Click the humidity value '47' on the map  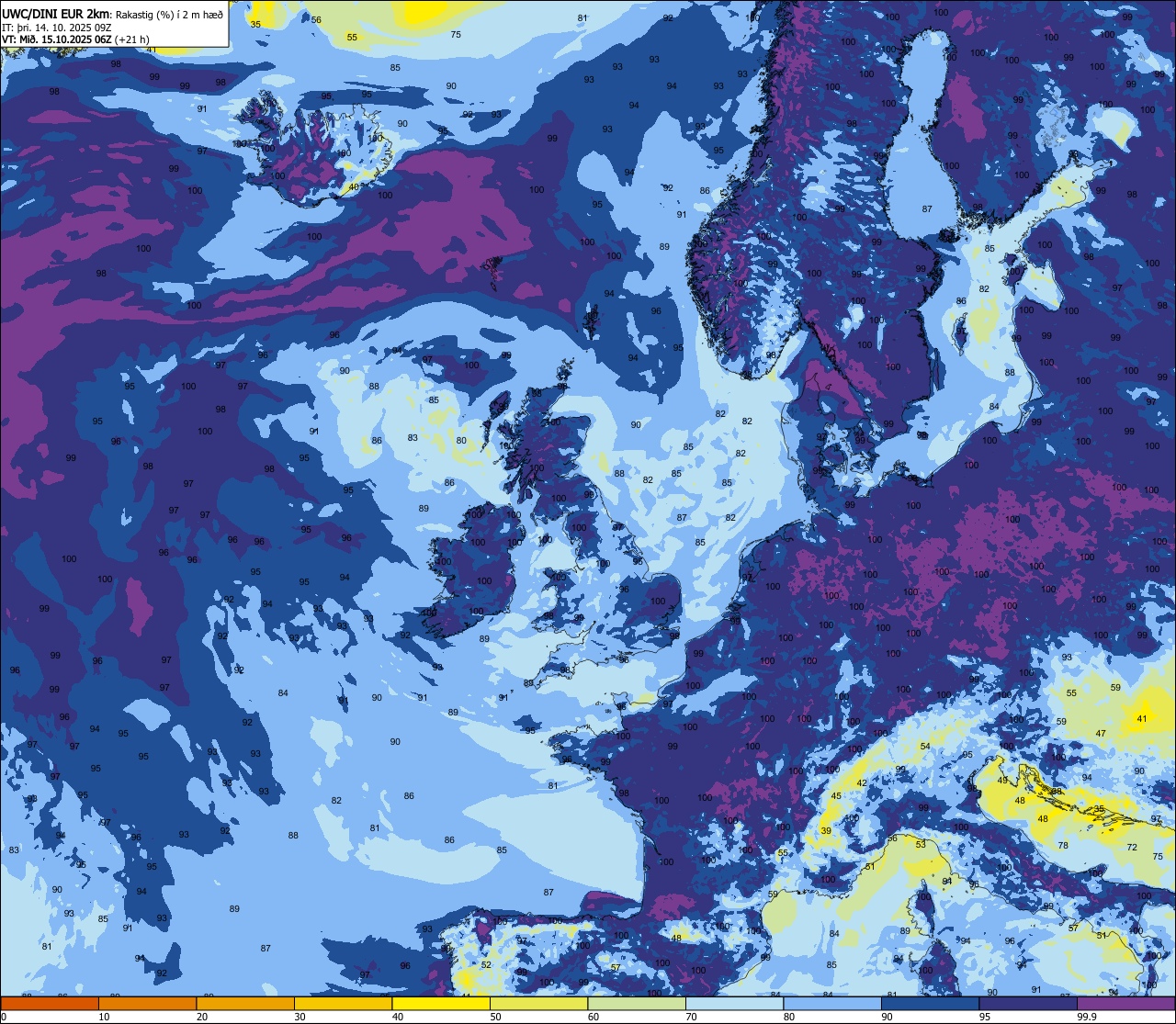point(1101,733)
